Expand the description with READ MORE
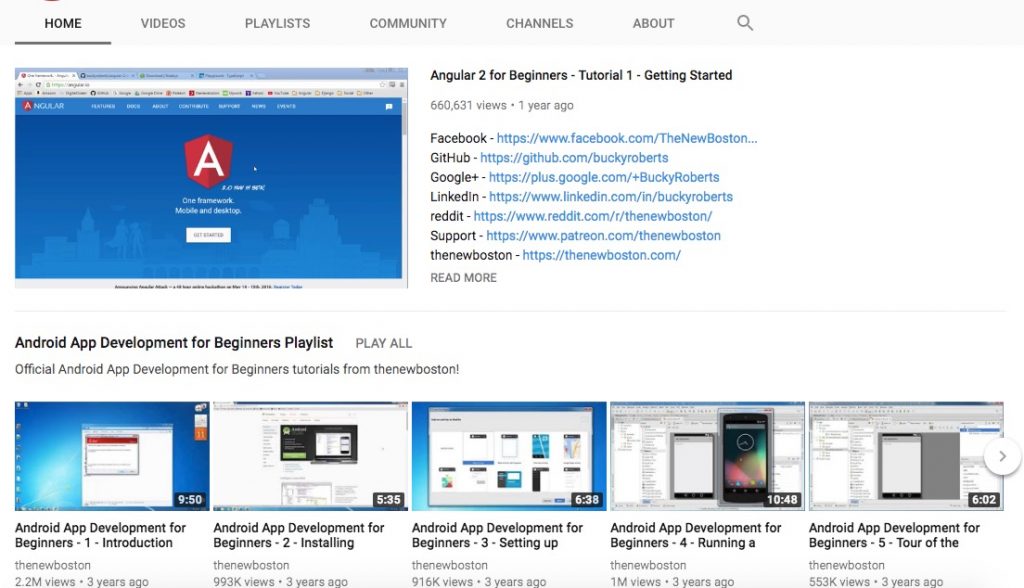This screenshot has width=1024, height=588. (462, 277)
